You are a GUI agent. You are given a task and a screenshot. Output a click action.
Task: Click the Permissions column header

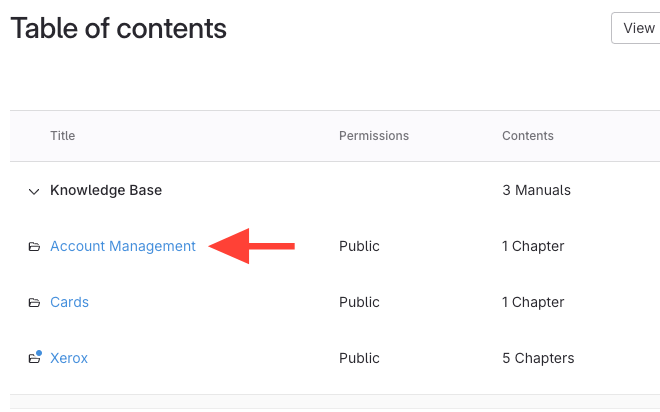point(373,136)
